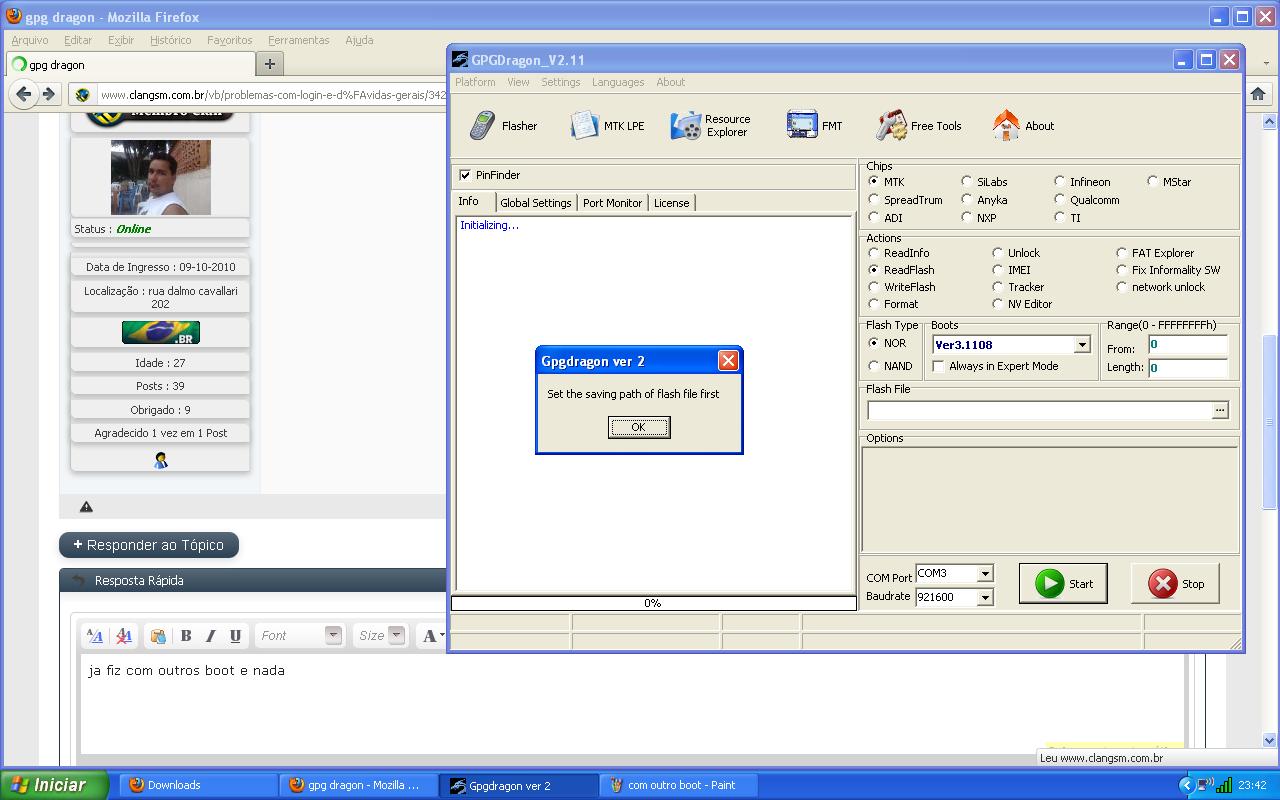Open Firefox Ferramentas menu
Viewport: 1280px width, 800px height.
tap(298, 40)
